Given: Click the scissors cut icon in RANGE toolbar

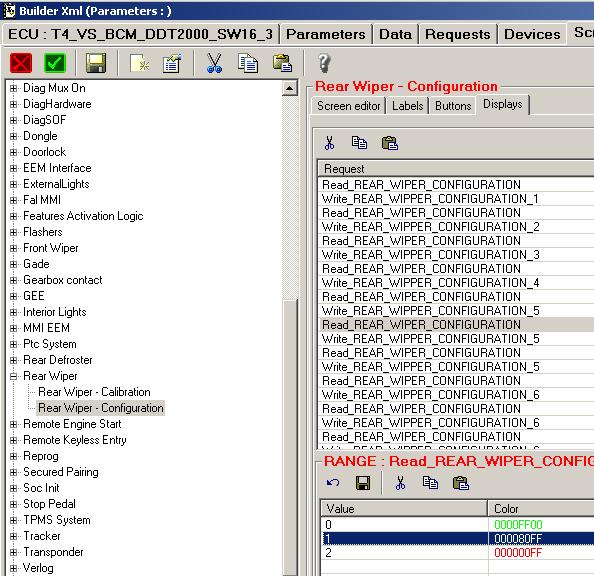Looking at the screenshot, I should [x=400, y=483].
